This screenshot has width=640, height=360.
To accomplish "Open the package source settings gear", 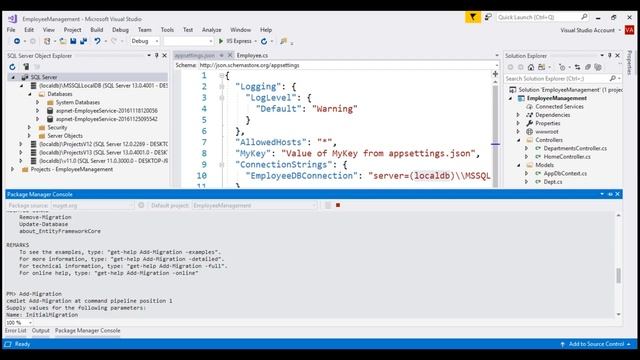I will point(141,205).
